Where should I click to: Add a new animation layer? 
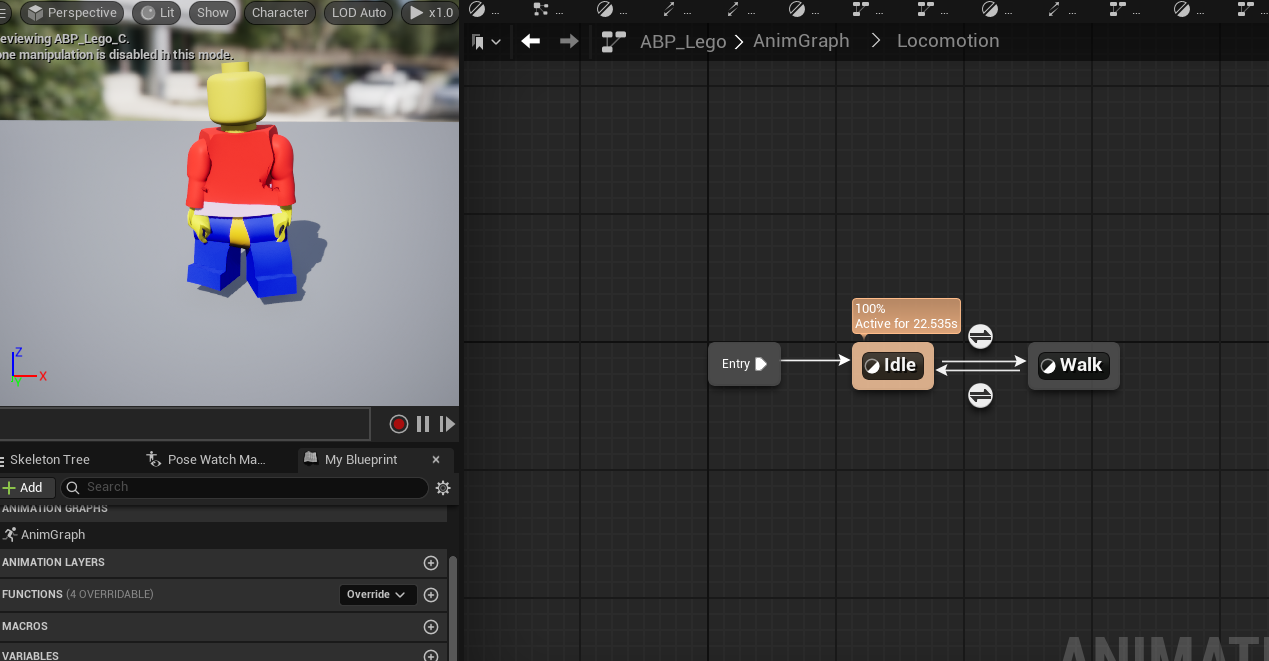[431, 563]
